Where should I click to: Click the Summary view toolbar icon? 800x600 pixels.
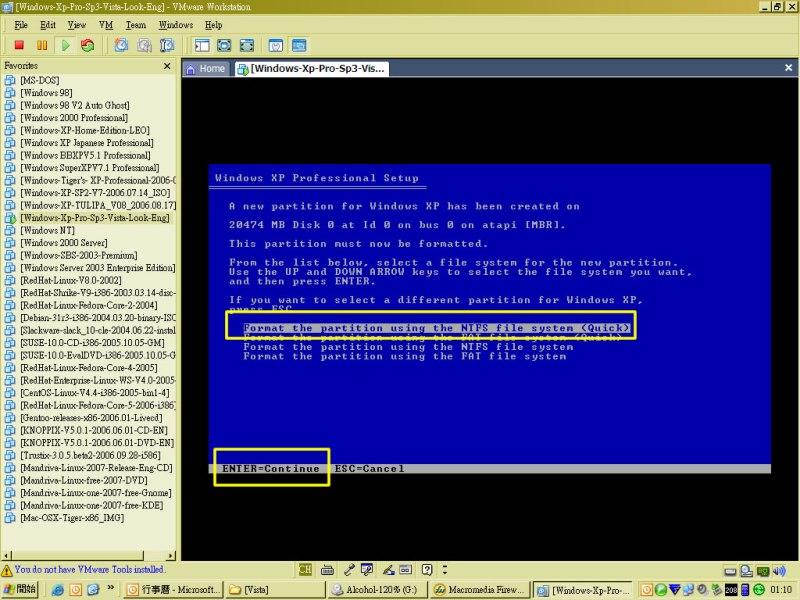point(276,45)
